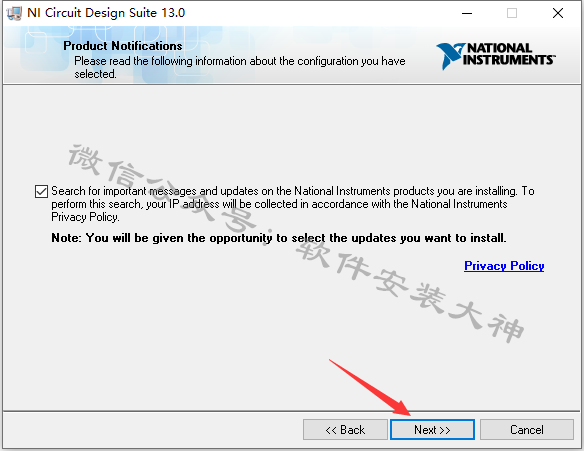584x451 pixels.
Task: Click the bold 'Note: You will be given' text
Action: [279, 238]
